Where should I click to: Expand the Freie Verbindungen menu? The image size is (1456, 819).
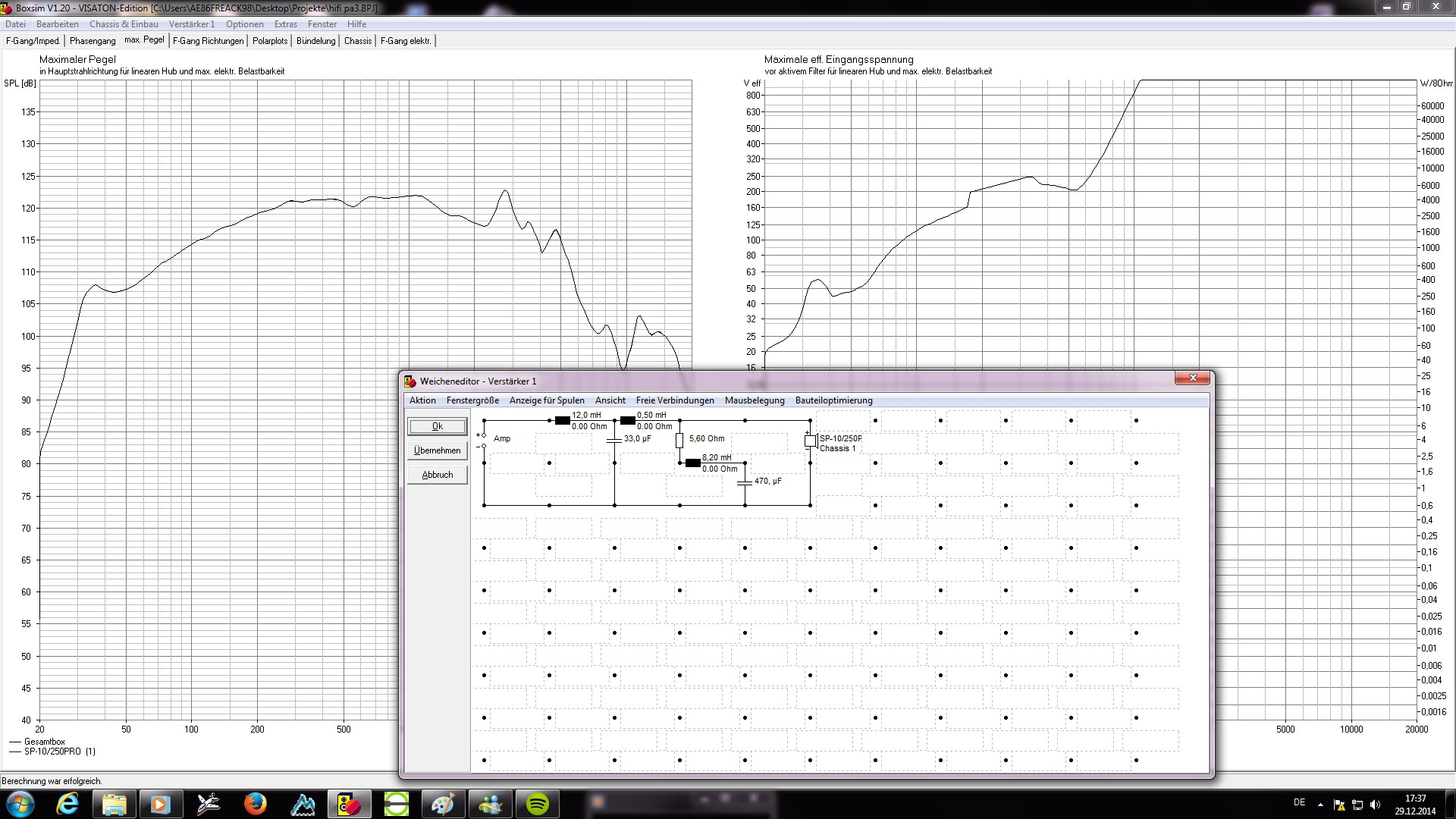(674, 400)
